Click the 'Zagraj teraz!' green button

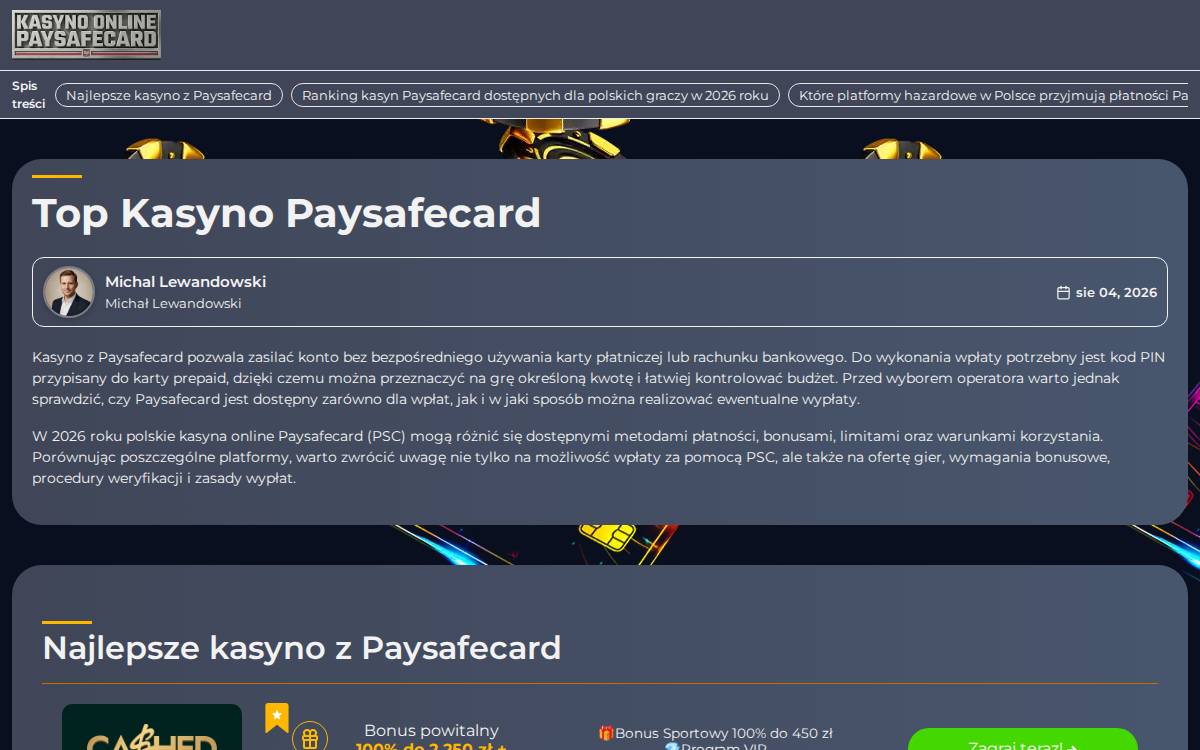click(x=1022, y=741)
